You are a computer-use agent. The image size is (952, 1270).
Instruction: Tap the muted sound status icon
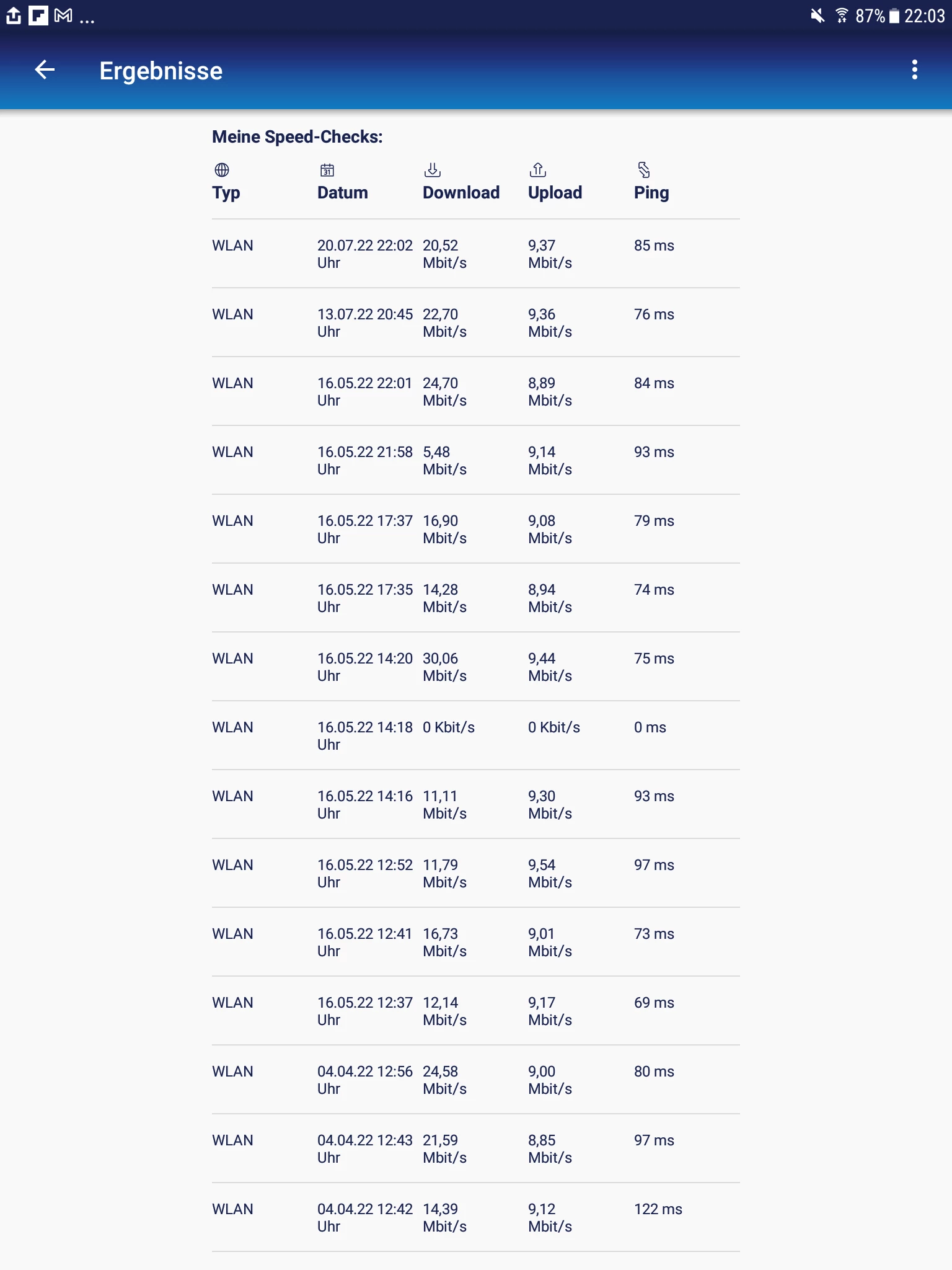[818, 16]
